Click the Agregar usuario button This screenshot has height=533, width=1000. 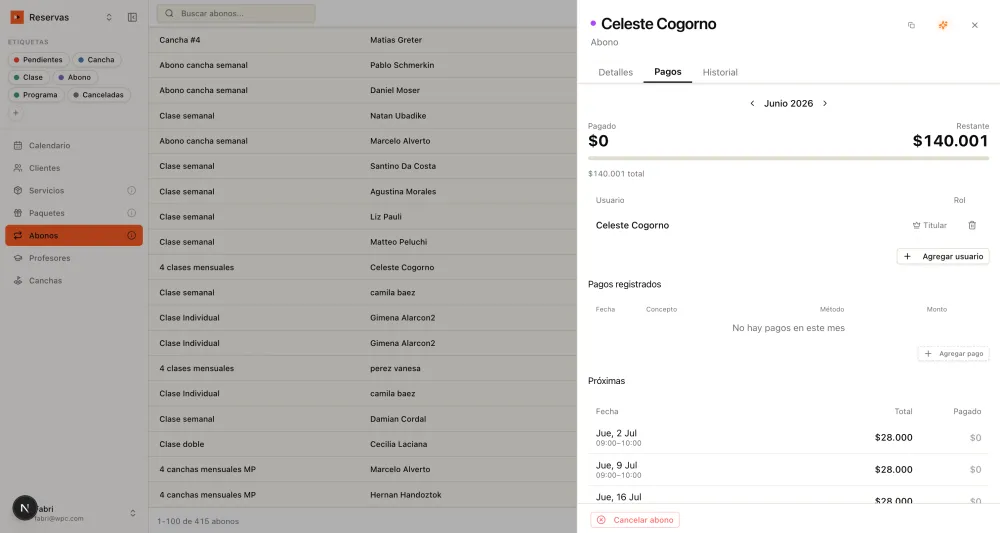pyautogui.click(x=943, y=256)
